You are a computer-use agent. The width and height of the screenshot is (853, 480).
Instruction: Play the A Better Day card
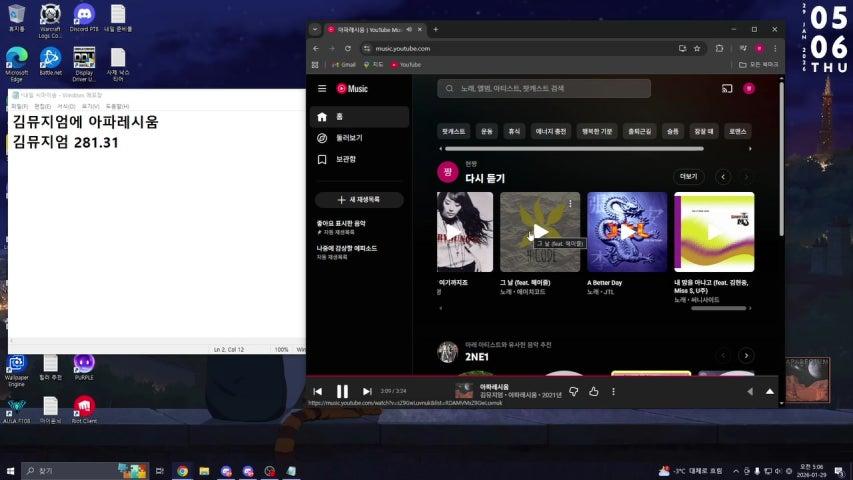(627, 232)
